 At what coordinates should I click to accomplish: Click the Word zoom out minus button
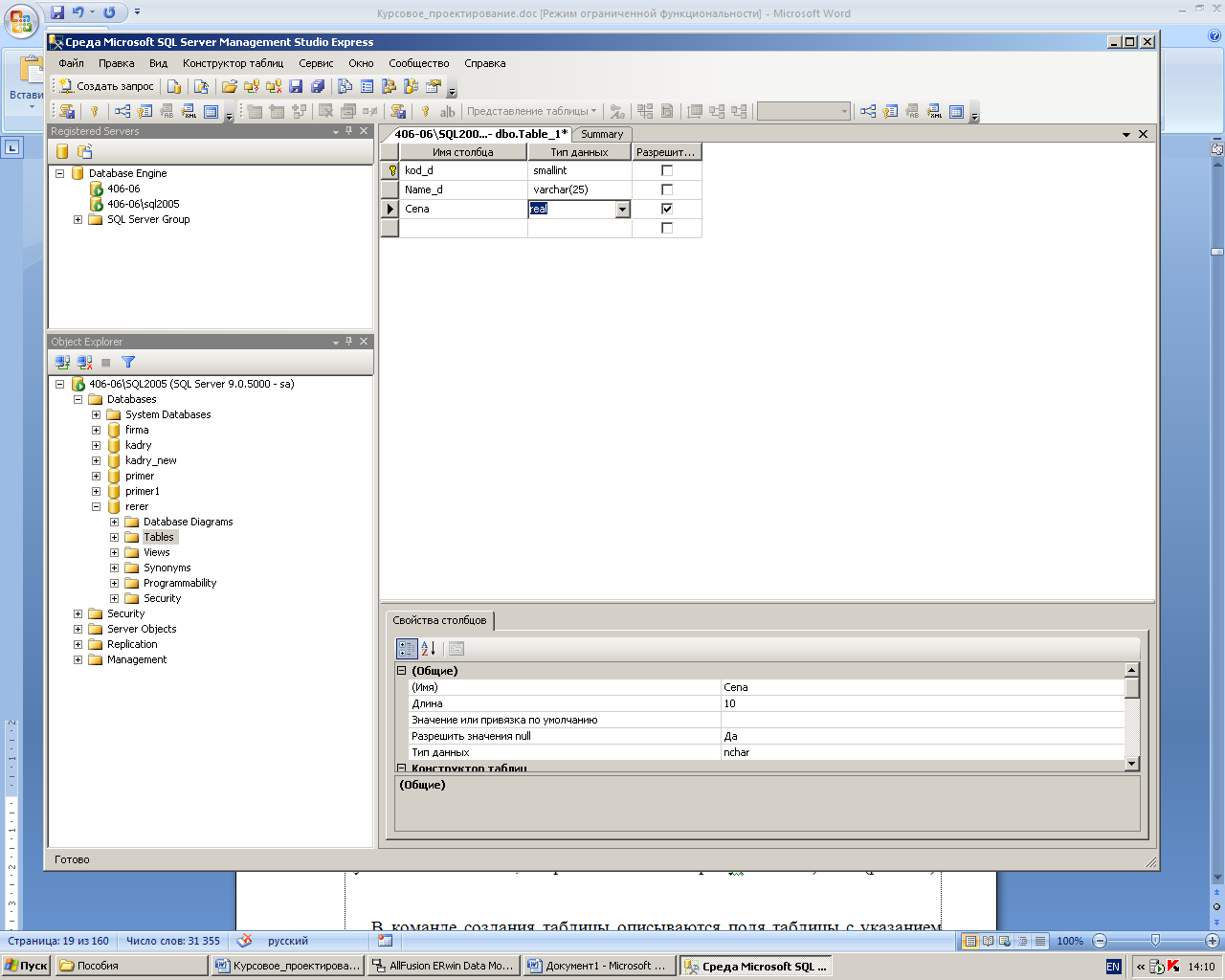pos(1100,941)
